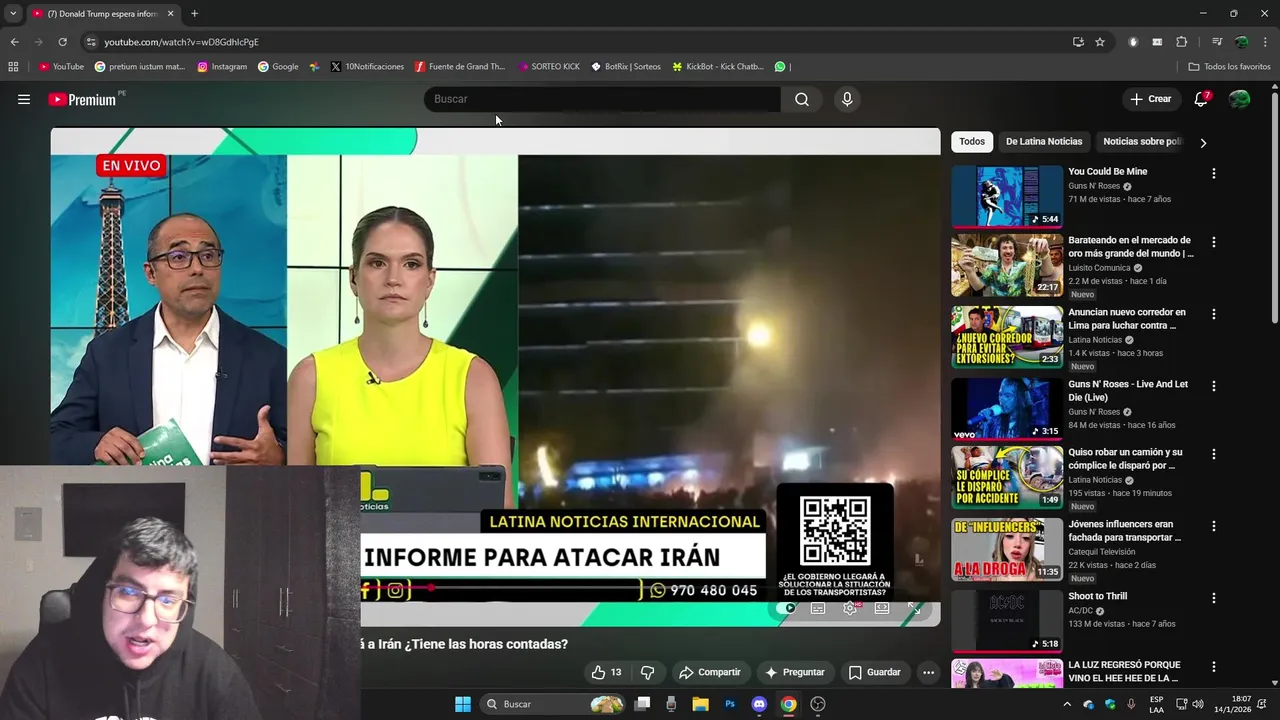Open the Windows Start menu
This screenshot has width=1280, height=720.
click(463, 704)
